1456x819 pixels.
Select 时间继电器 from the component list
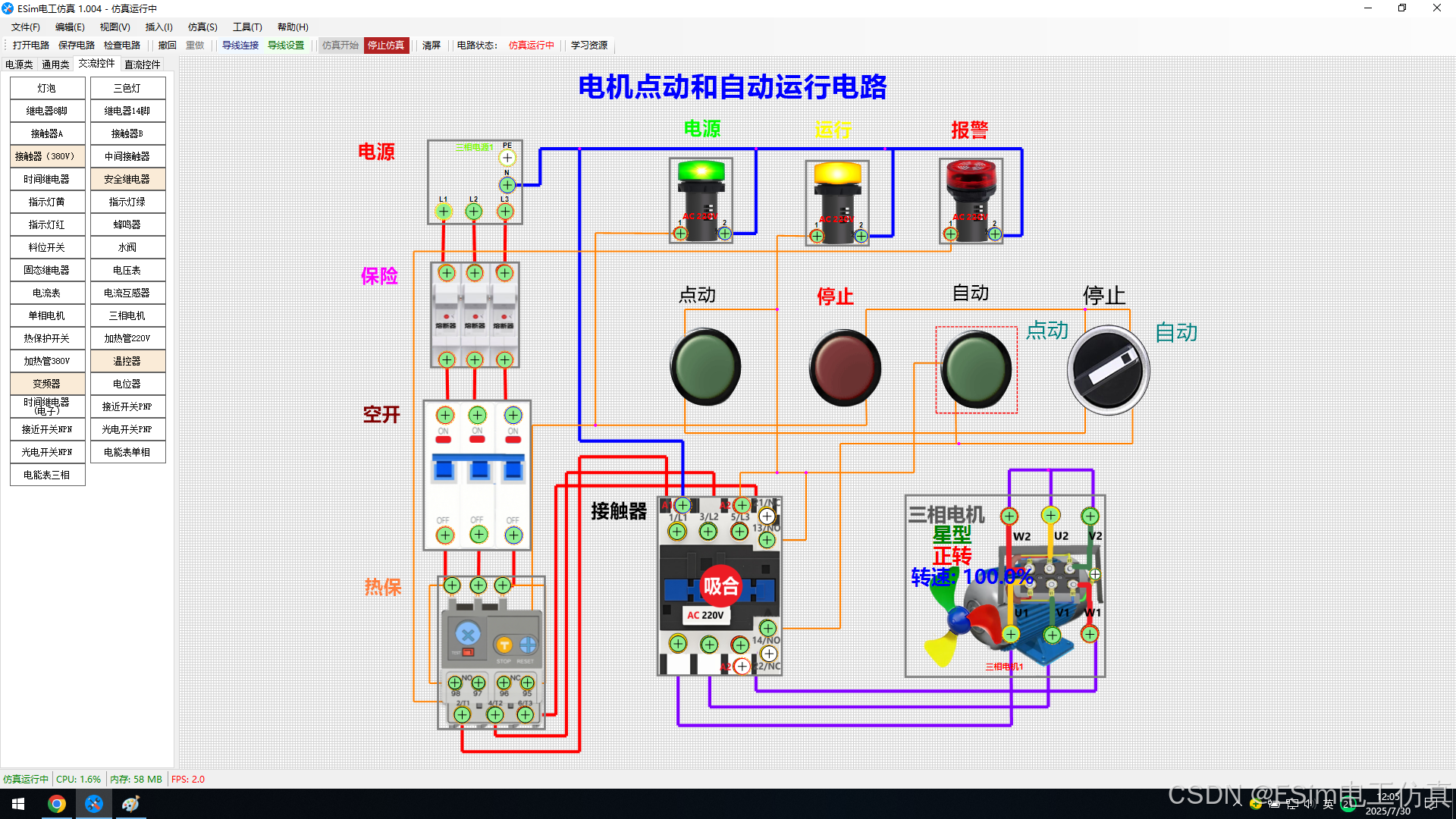[x=47, y=179]
